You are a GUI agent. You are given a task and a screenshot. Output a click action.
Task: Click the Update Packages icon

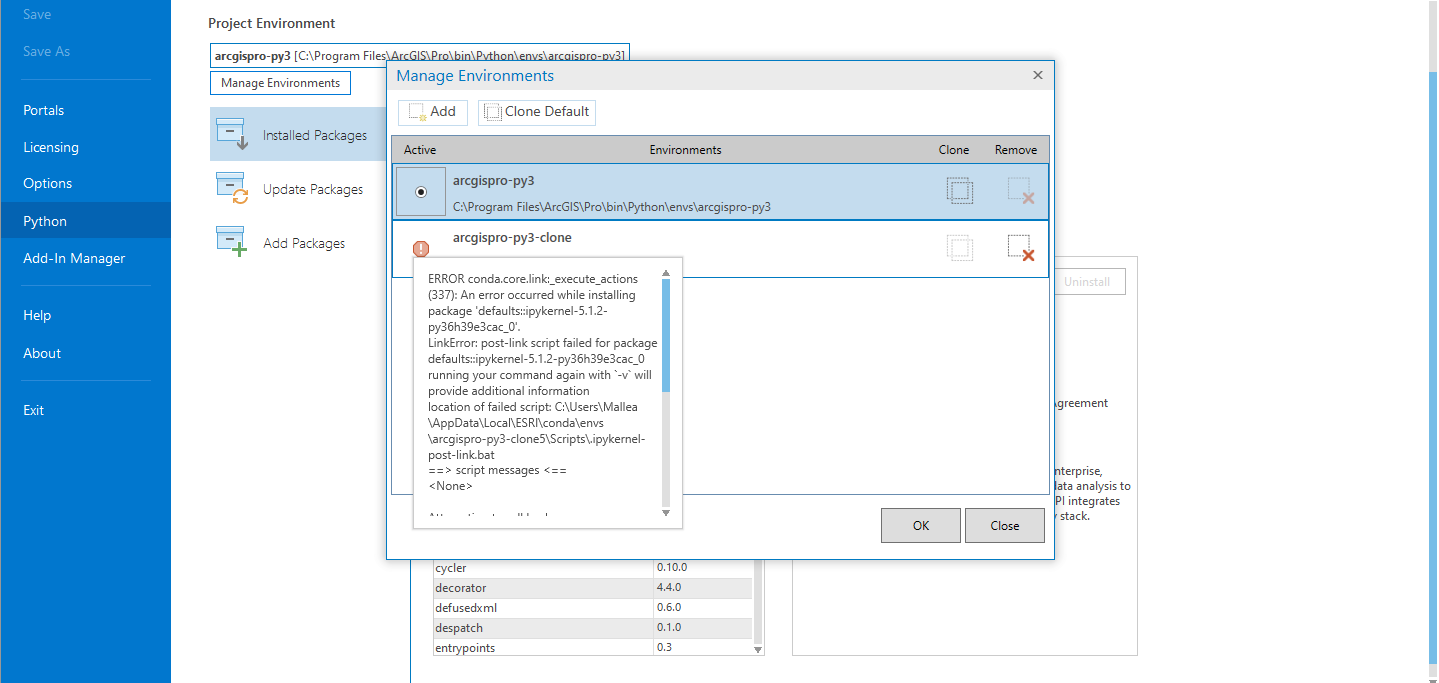(x=232, y=188)
